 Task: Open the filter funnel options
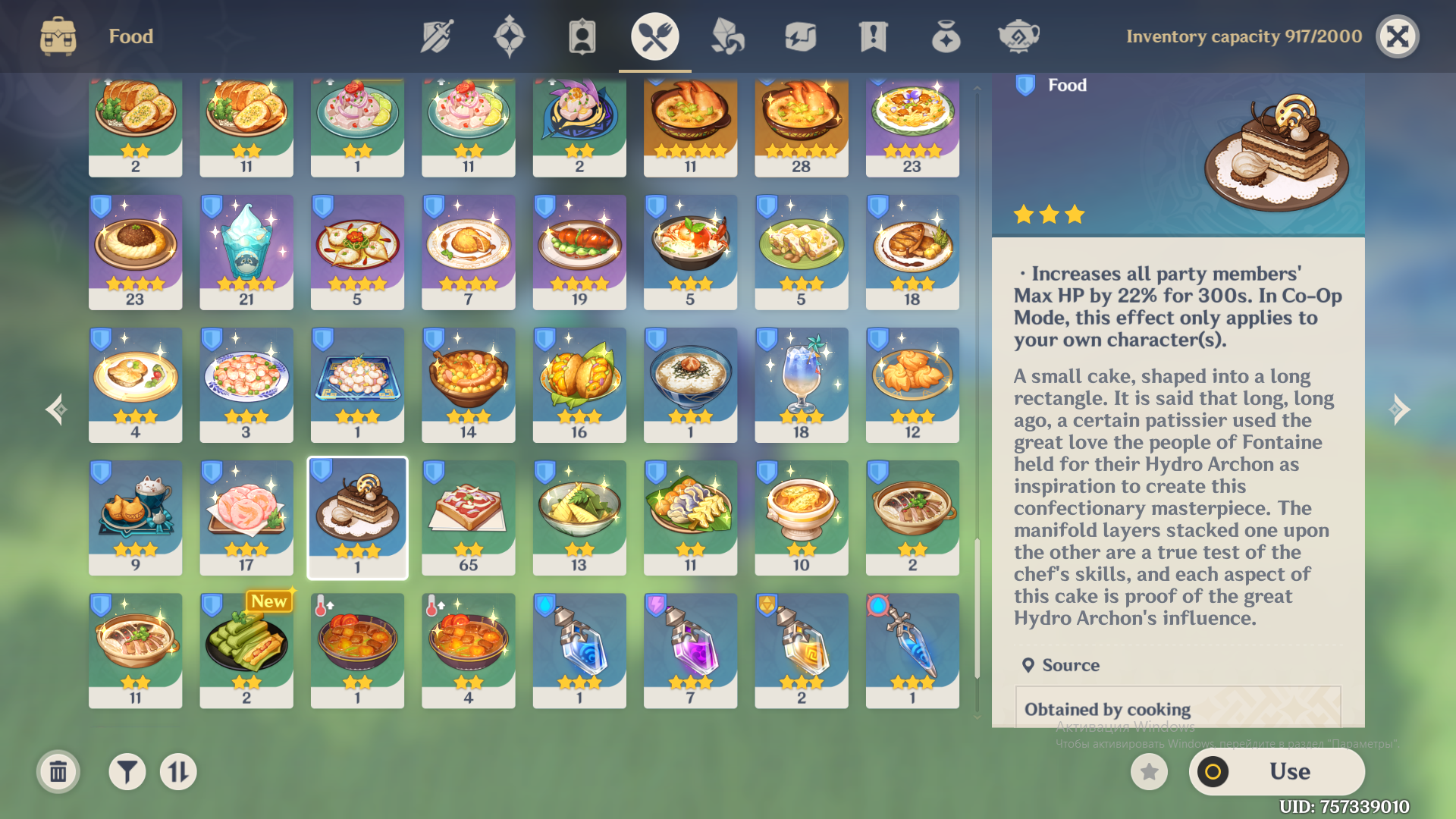pos(127,772)
